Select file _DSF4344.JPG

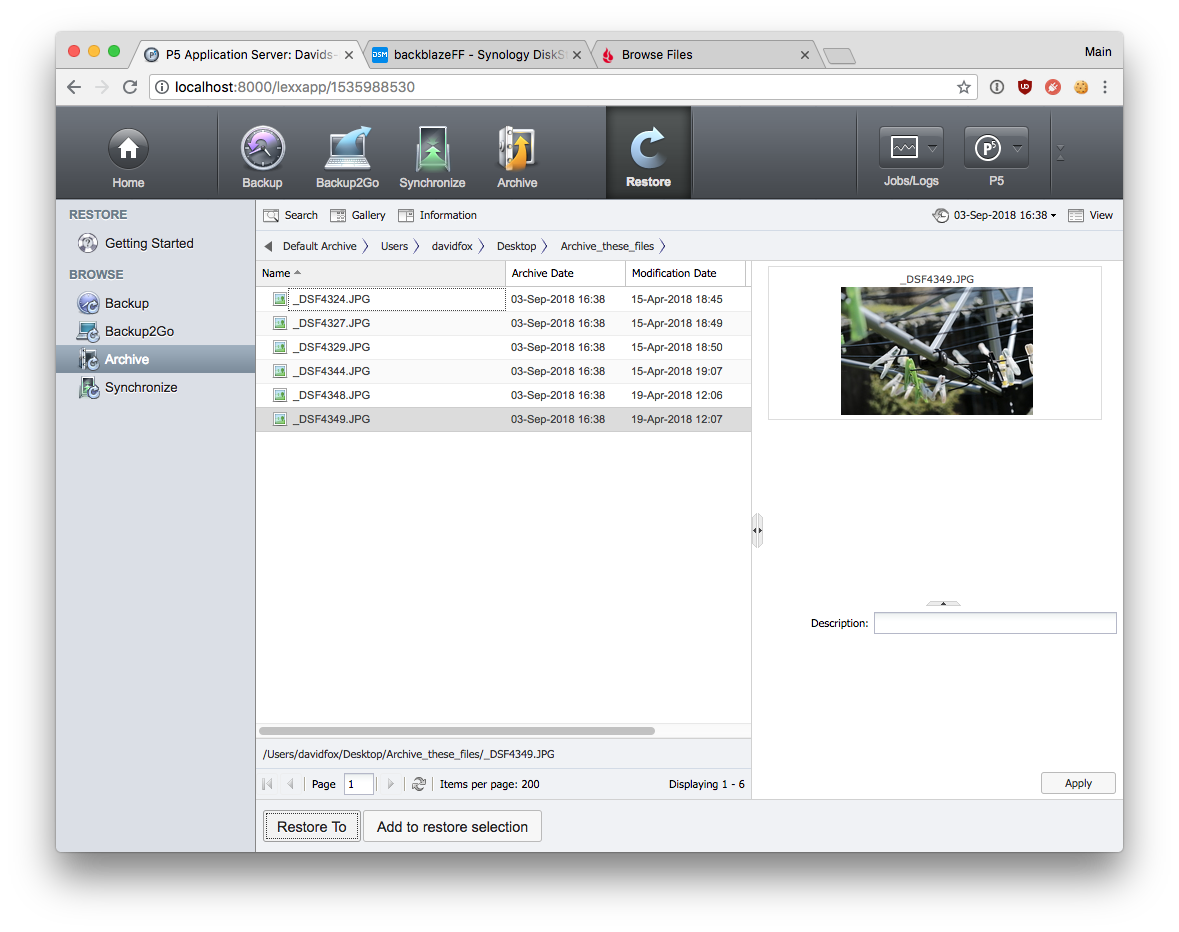(x=503, y=371)
